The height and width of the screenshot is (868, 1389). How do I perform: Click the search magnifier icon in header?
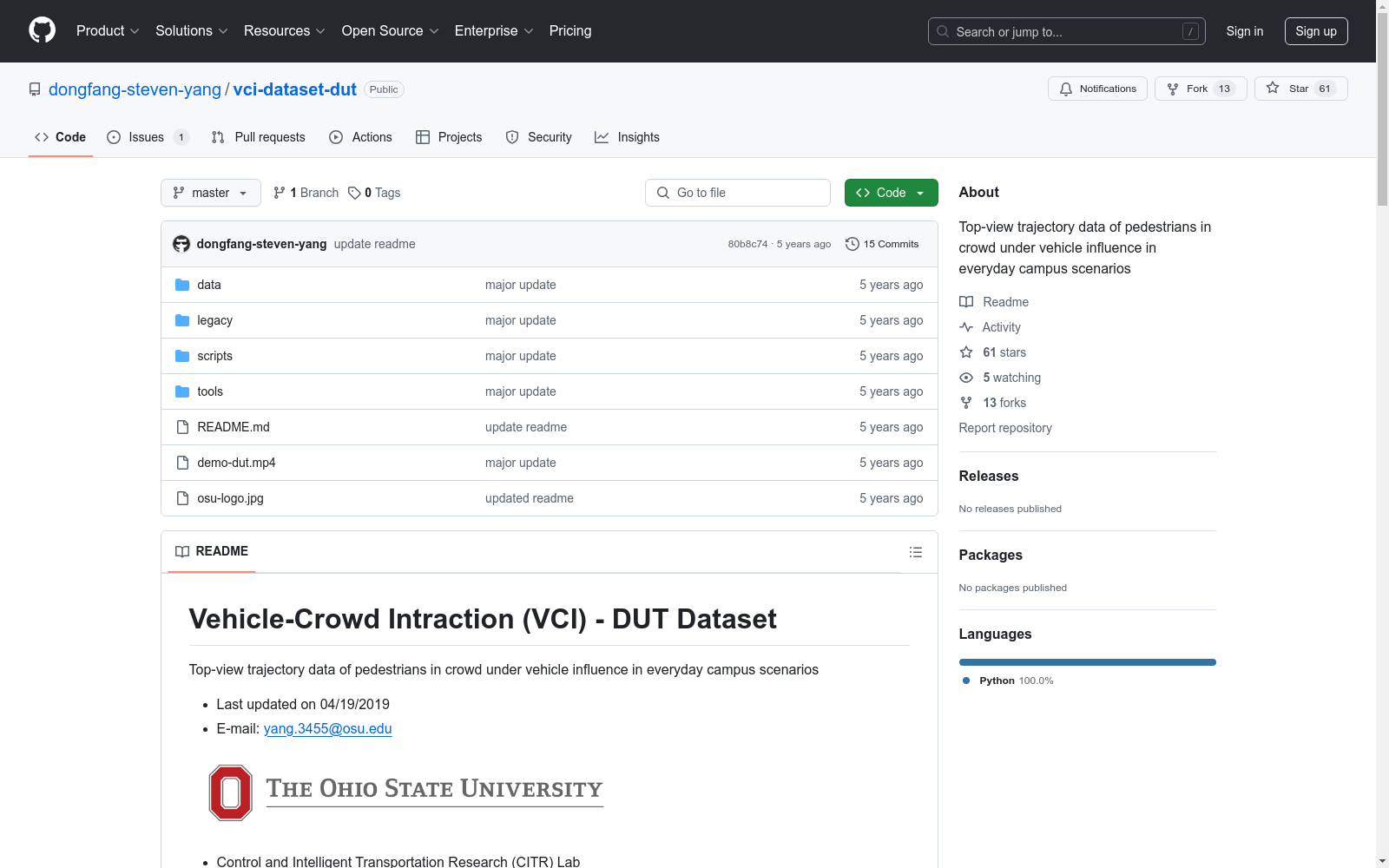click(943, 31)
